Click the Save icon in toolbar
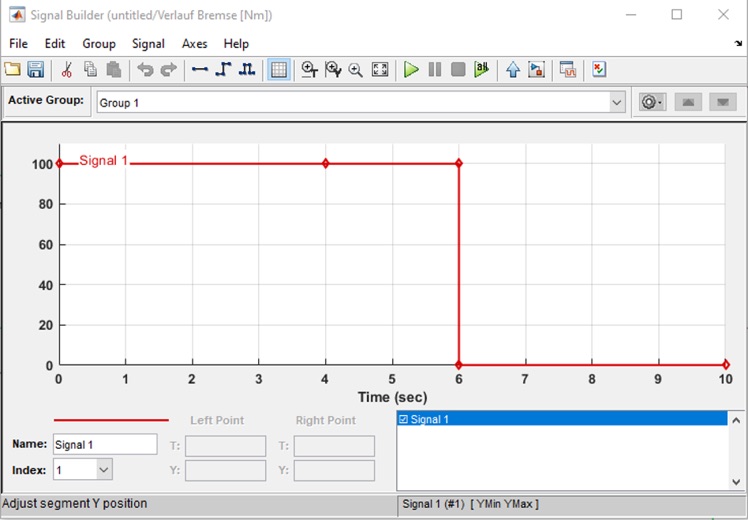 pyautogui.click(x=36, y=70)
